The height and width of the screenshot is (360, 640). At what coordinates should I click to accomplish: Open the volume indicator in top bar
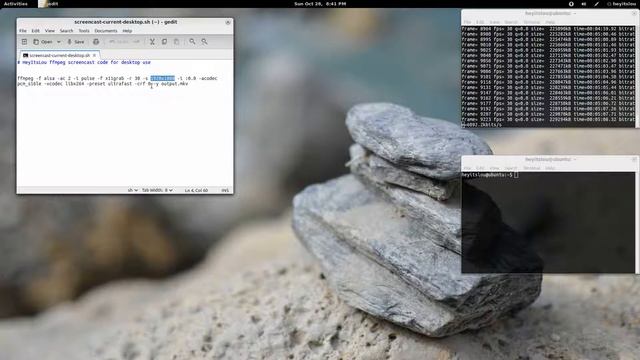[x=584, y=4]
